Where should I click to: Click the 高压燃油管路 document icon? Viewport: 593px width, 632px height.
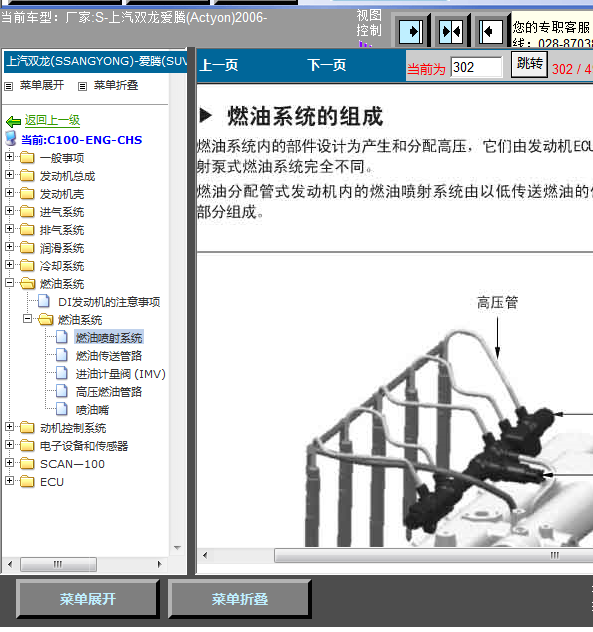tap(62, 391)
